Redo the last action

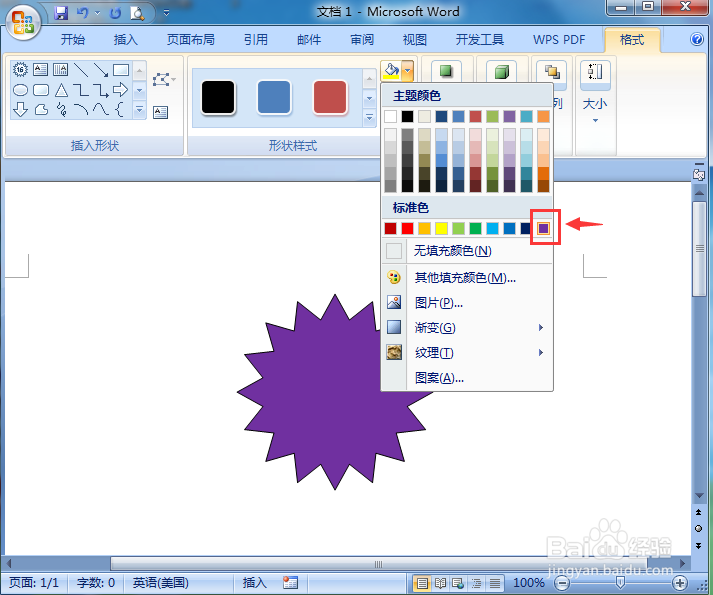(116, 13)
